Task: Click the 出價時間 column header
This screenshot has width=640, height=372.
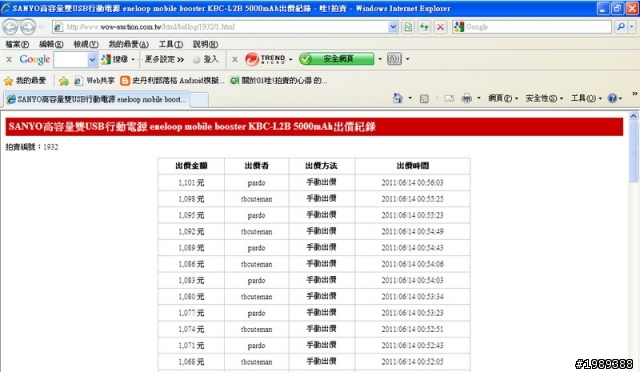Action: tap(412, 166)
